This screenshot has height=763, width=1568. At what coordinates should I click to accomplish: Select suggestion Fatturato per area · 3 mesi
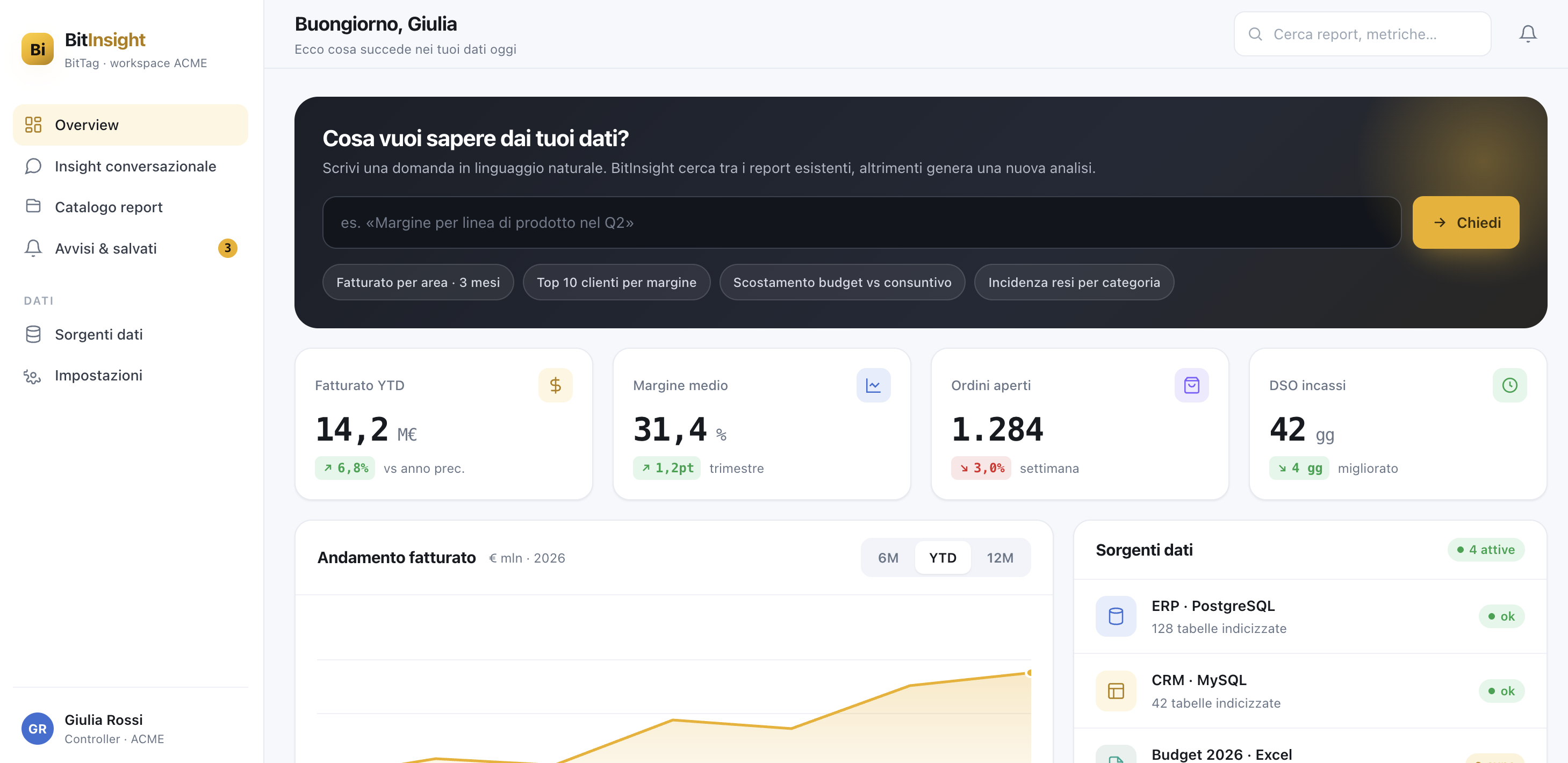click(418, 282)
